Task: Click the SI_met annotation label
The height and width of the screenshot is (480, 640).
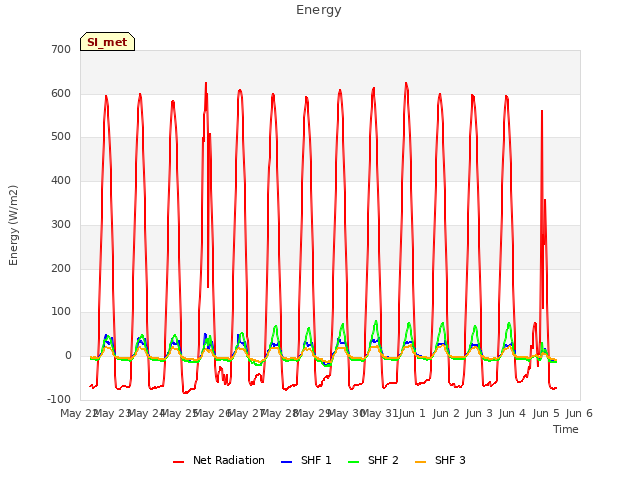Action: pos(107,42)
